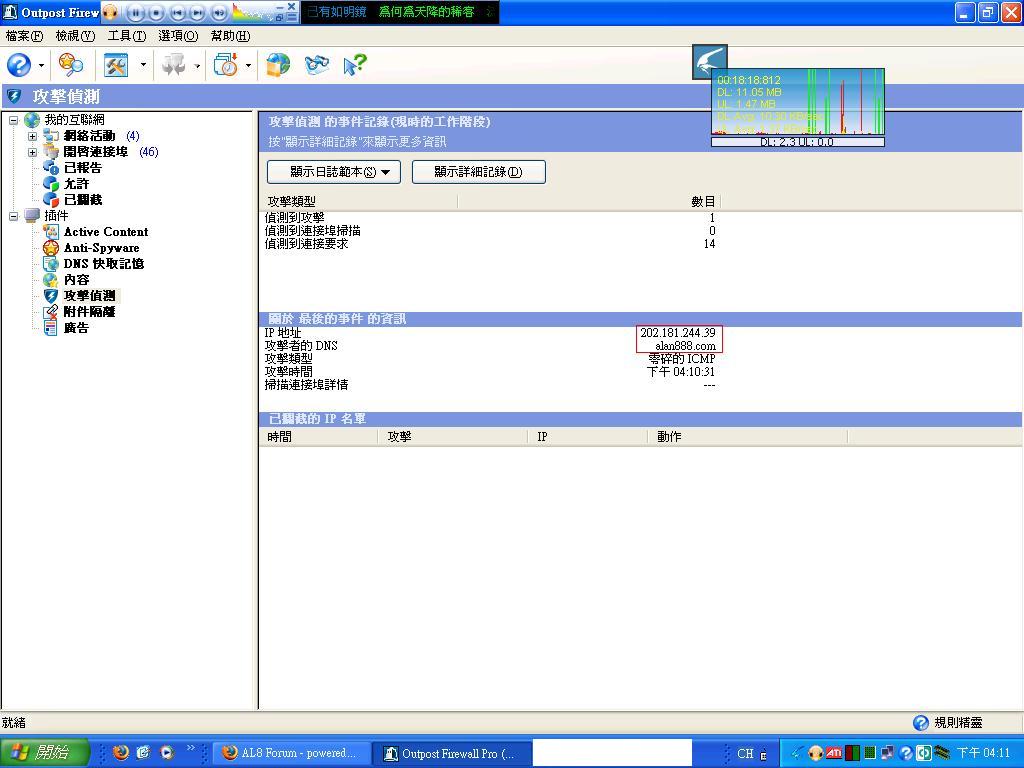The image size is (1024, 768).
Task: Click the 時間 column header
Action: pyautogui.click(x=319, y=437)
